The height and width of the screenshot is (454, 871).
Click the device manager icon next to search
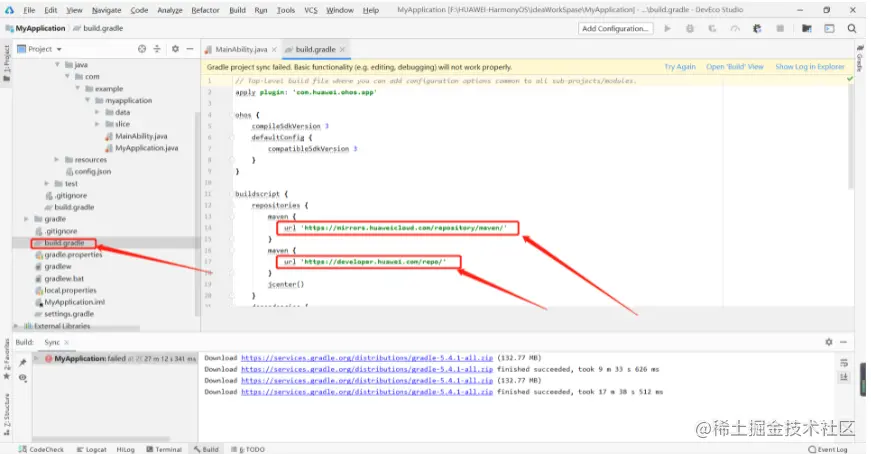coord(829,28)
